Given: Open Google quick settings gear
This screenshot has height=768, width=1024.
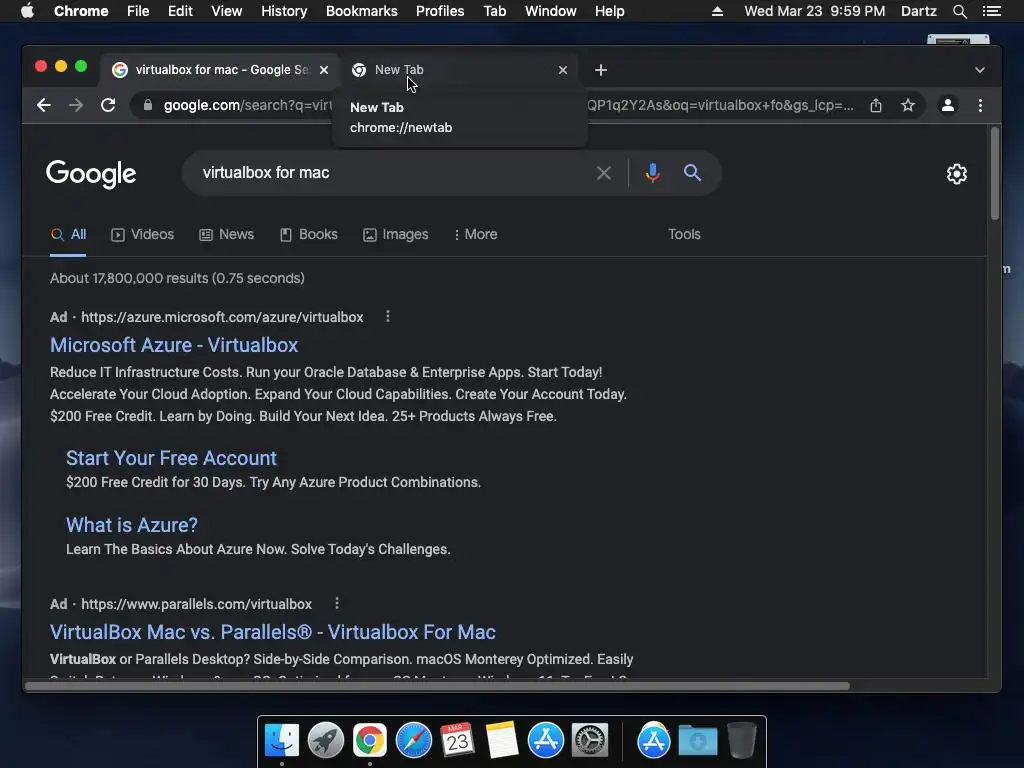Looking at the screenshot, I should pyautogui.click(x=957, y=174).
